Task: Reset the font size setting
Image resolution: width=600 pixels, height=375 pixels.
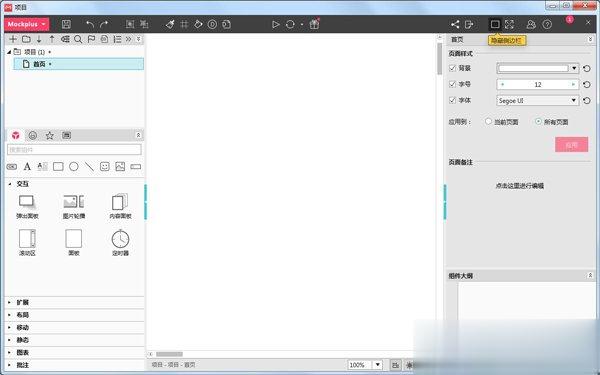Action: [x=587, y=85]
